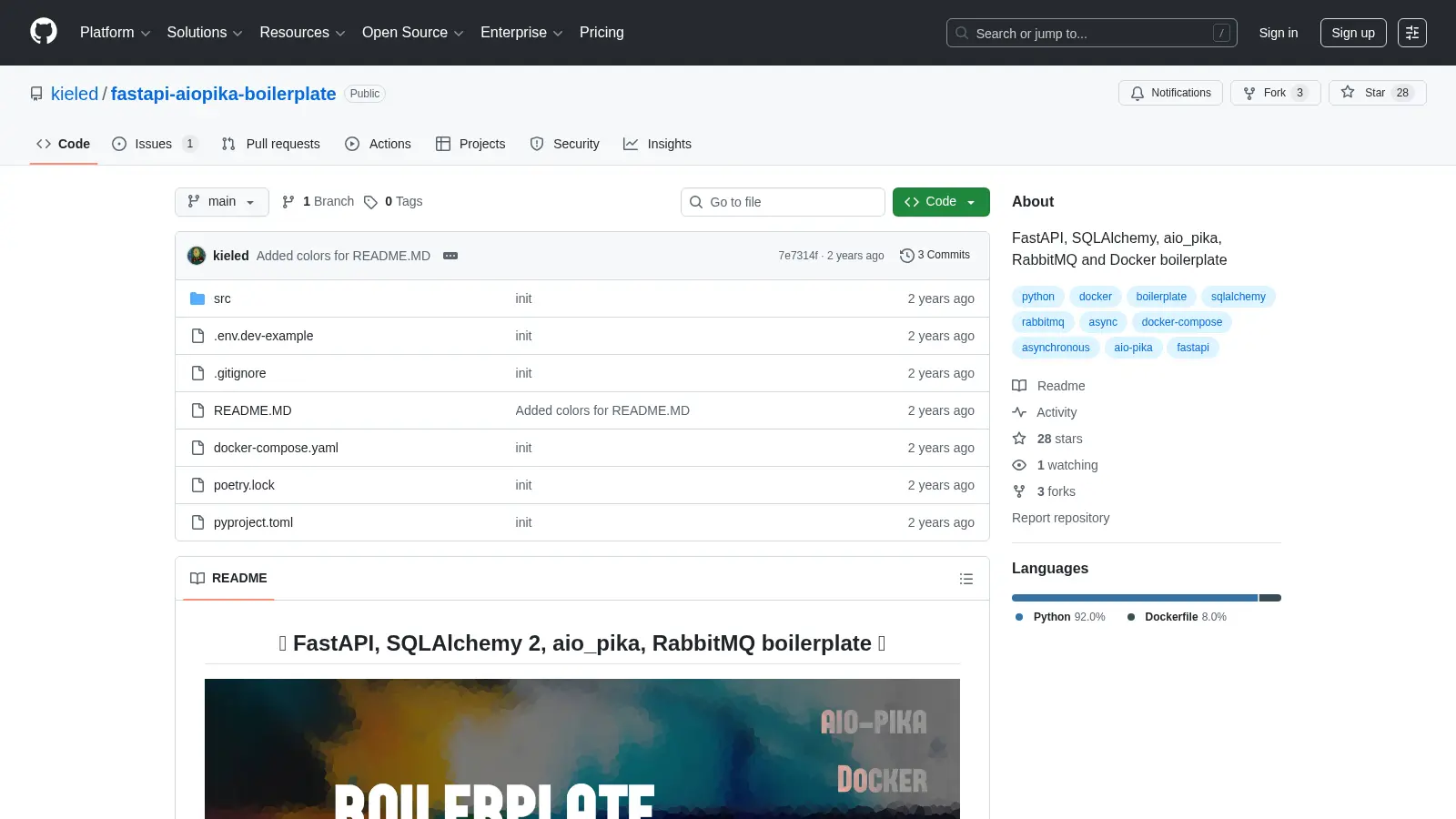Click the Search or jump to field
This screenshot has height=819, width=1456.
(x=1092, y=33)
